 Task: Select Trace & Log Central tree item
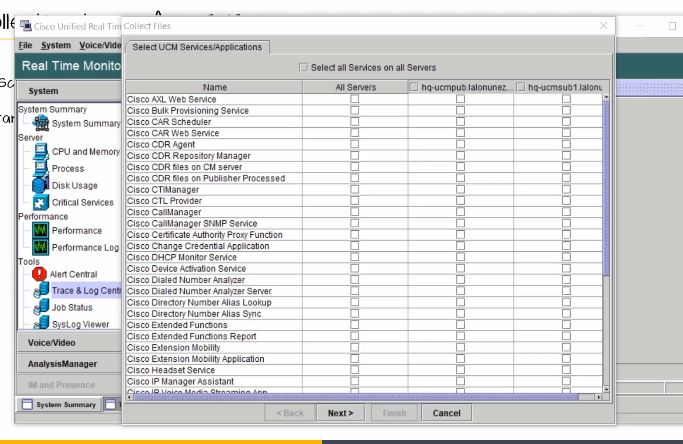(x=86, y=290)
